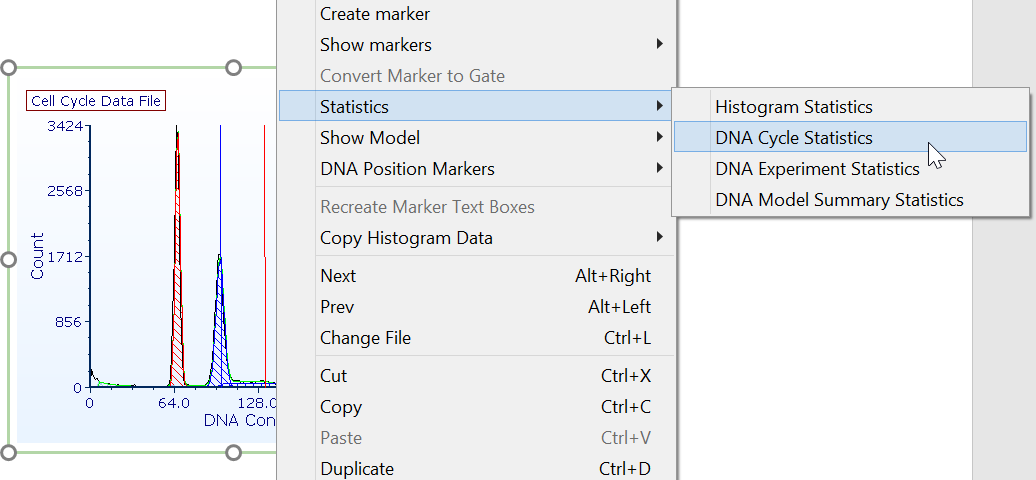The image size is (1036, 480).
Task: Cut the selected histogram
Action: click(333, 376)
